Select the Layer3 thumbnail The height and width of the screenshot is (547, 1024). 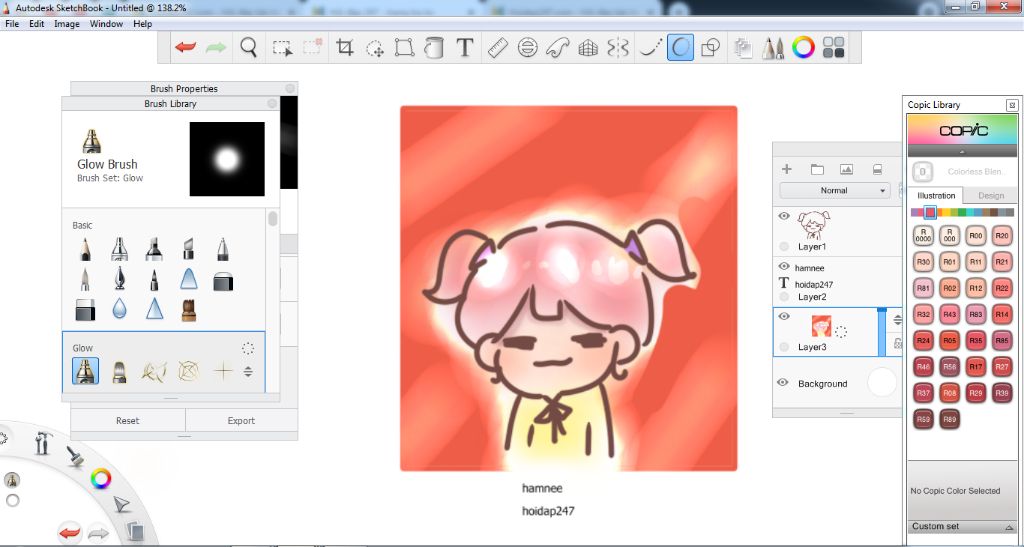coord(821,326)
